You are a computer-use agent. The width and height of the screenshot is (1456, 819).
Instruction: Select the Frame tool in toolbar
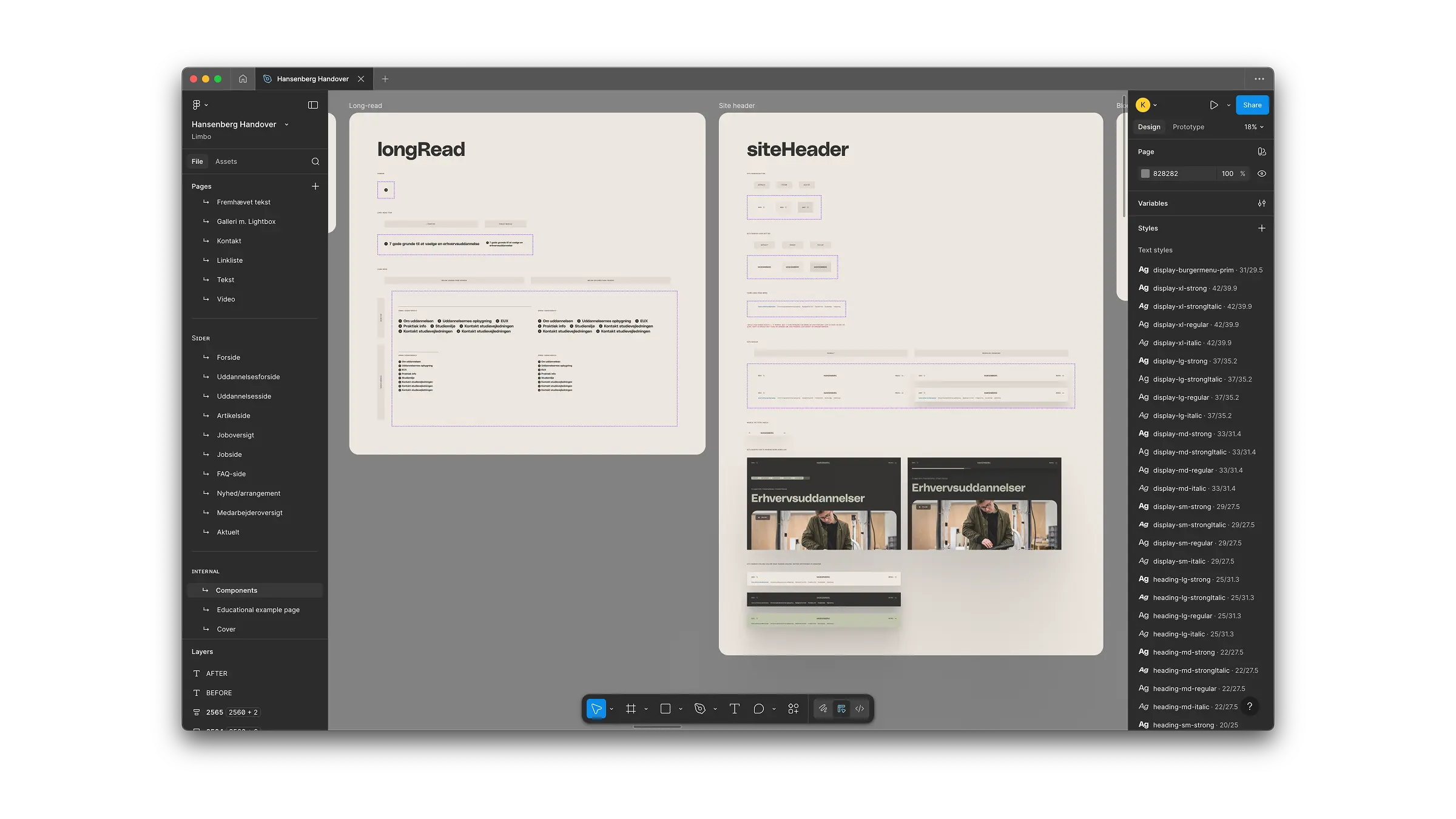[x=631, y=709]
